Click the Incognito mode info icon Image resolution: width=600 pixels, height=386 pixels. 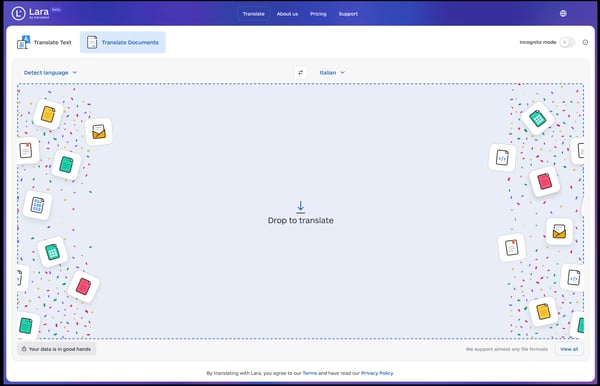(x=585, y=42)
